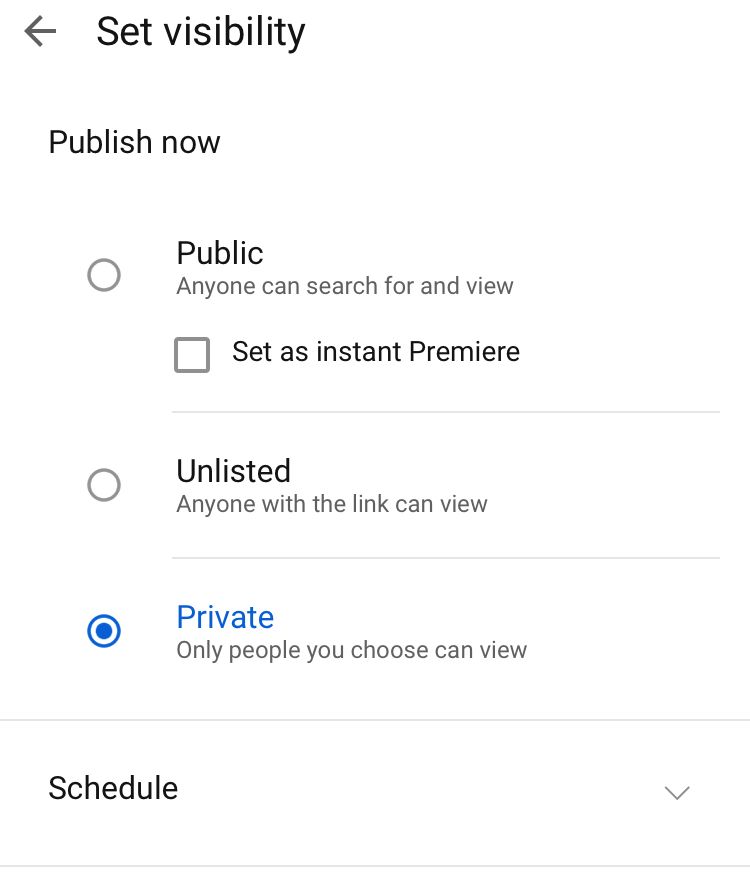Screen dimensions: 750x873
Task: Click the Set visibility page title
Action: (200, 32)
